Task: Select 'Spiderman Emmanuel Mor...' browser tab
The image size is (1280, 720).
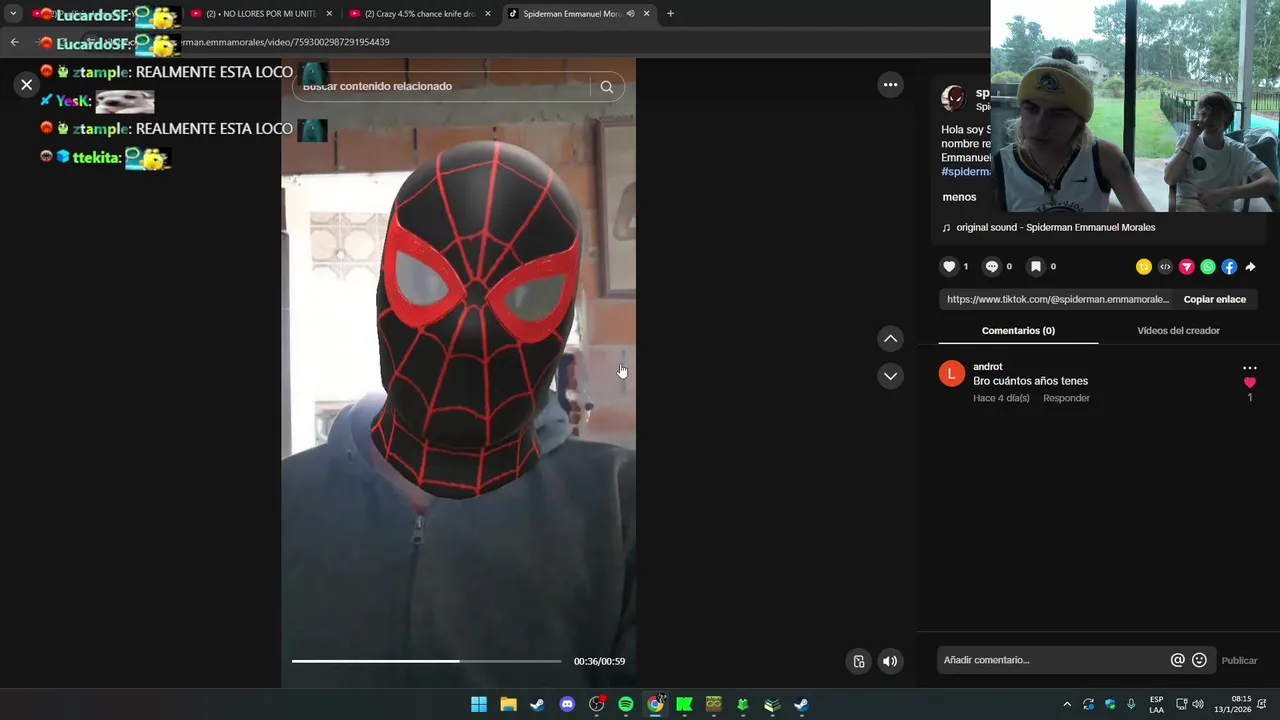Action: 572,14
